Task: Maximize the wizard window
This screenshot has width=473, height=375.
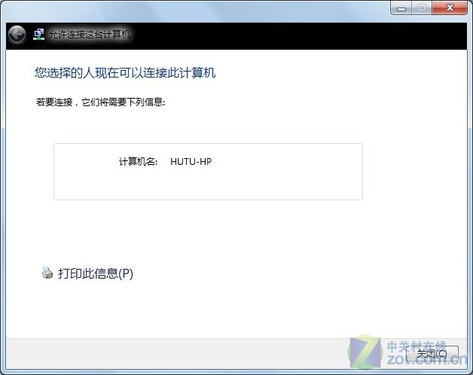Action: (422, 8)
